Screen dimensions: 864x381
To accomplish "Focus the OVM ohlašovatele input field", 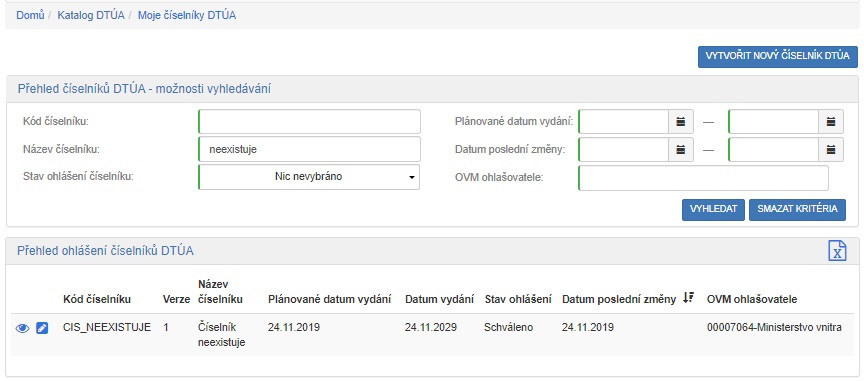I will coord(703,178).
